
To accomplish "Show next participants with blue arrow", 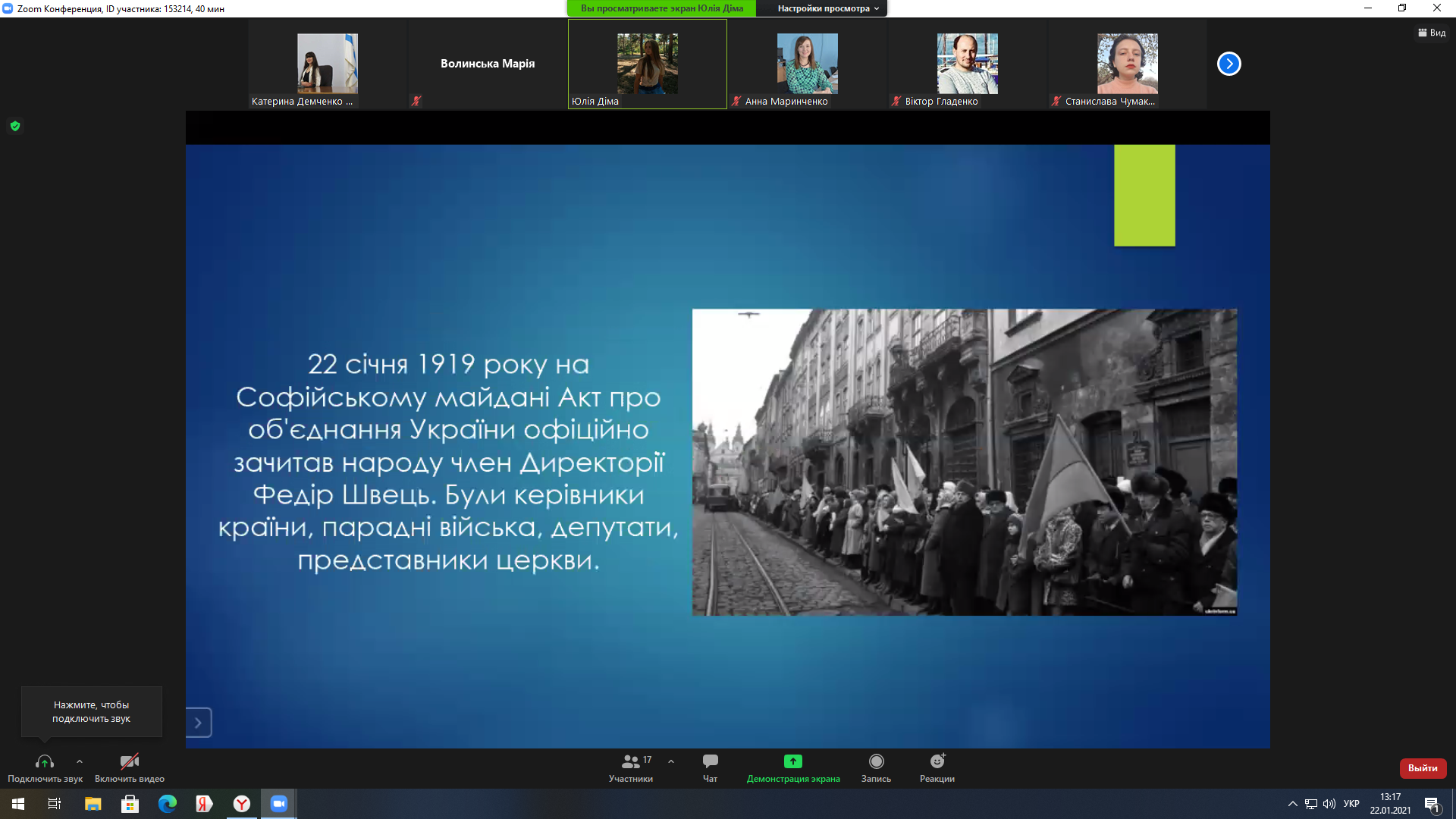I will (1228, 64).
